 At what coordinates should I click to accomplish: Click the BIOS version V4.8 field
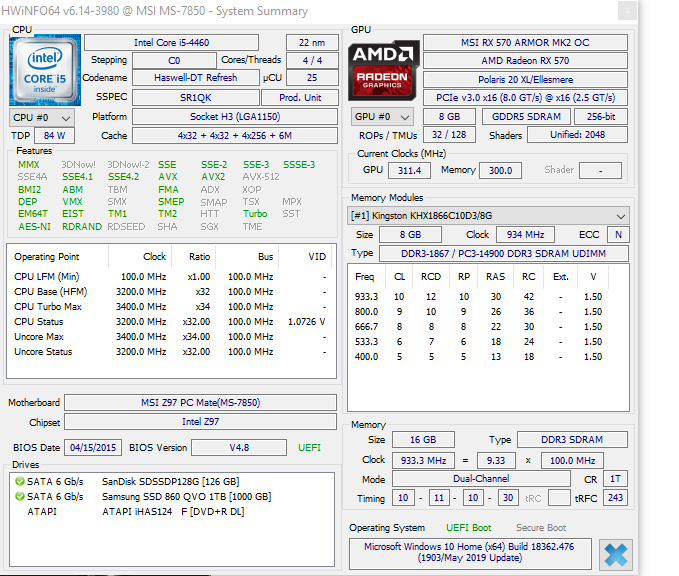click(239, 448)
